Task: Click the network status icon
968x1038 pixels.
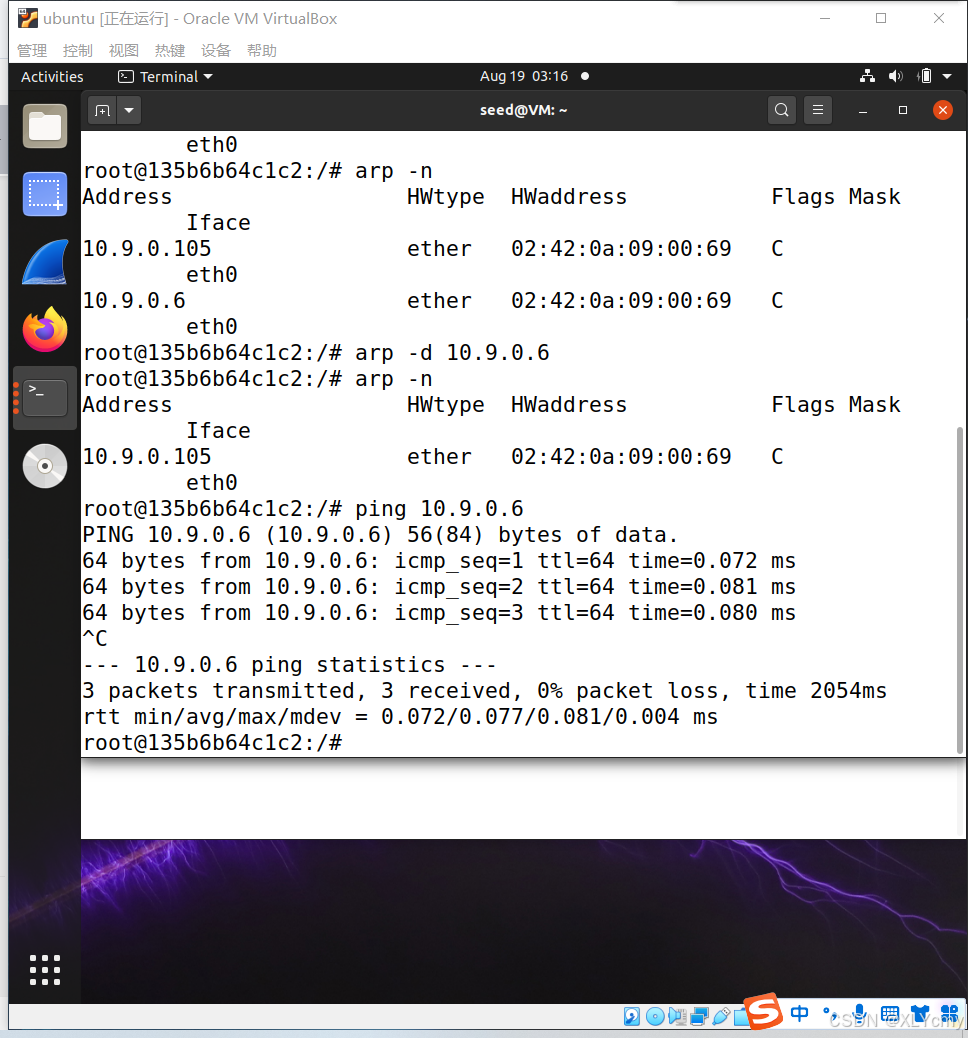Action: click(x=867, y=76)
